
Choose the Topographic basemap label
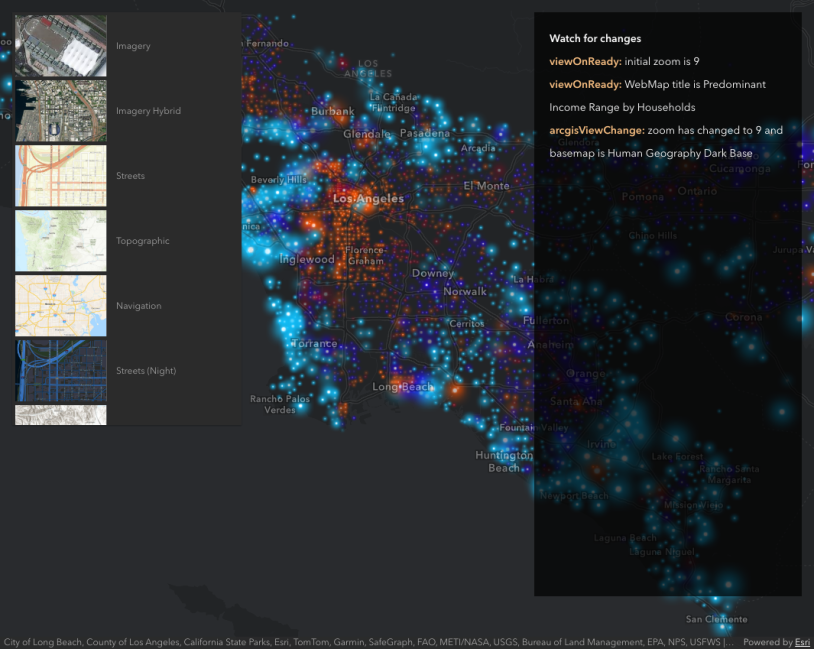click(x=142, y=241)
